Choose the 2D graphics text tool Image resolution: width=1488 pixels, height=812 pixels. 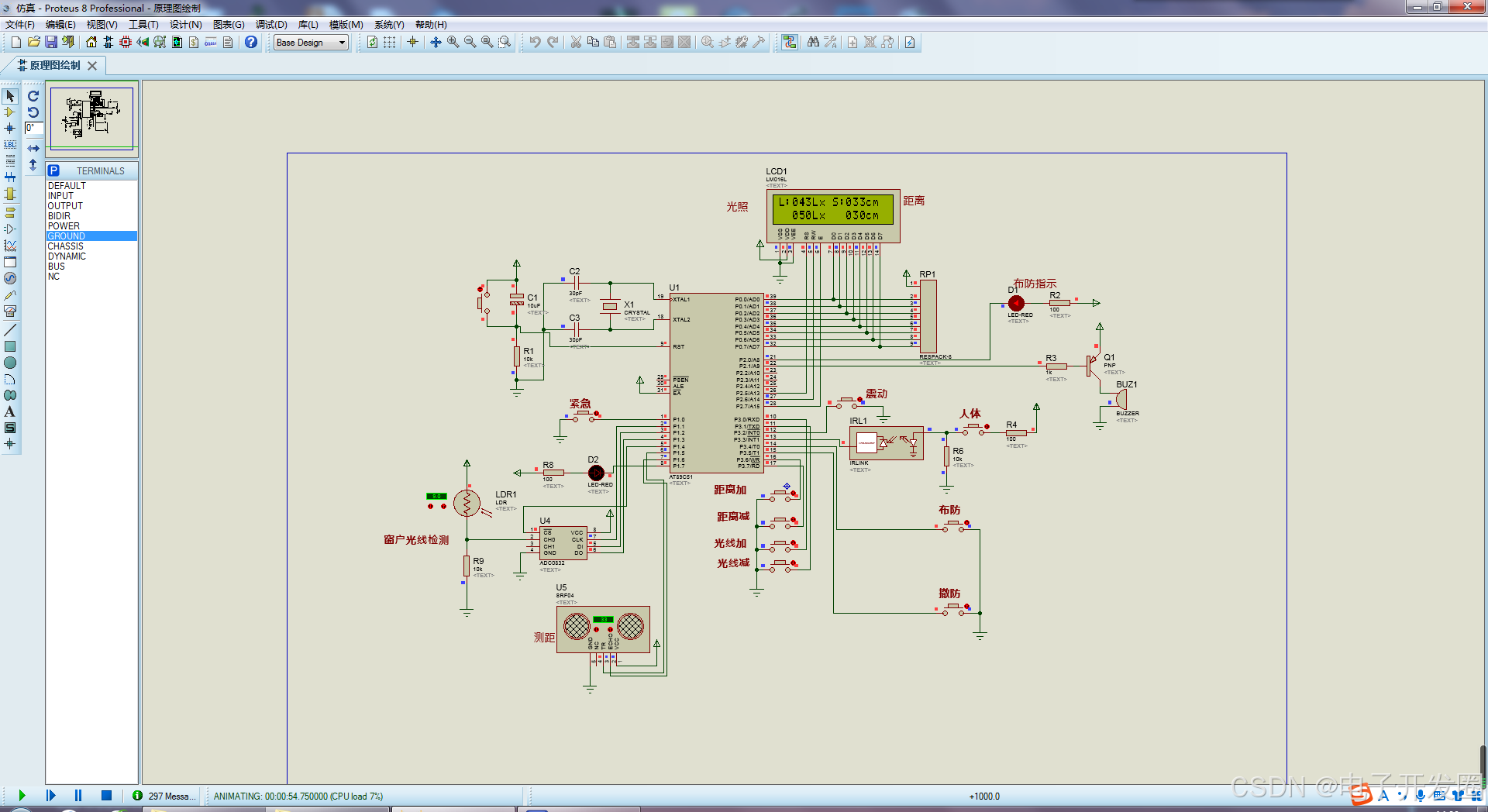pos(10,411)
